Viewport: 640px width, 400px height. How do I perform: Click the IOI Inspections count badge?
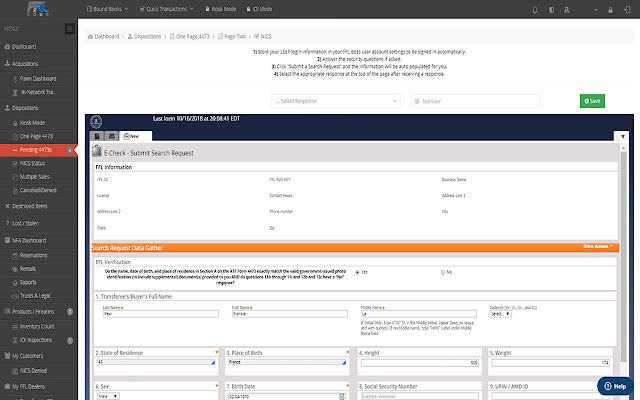70,340
